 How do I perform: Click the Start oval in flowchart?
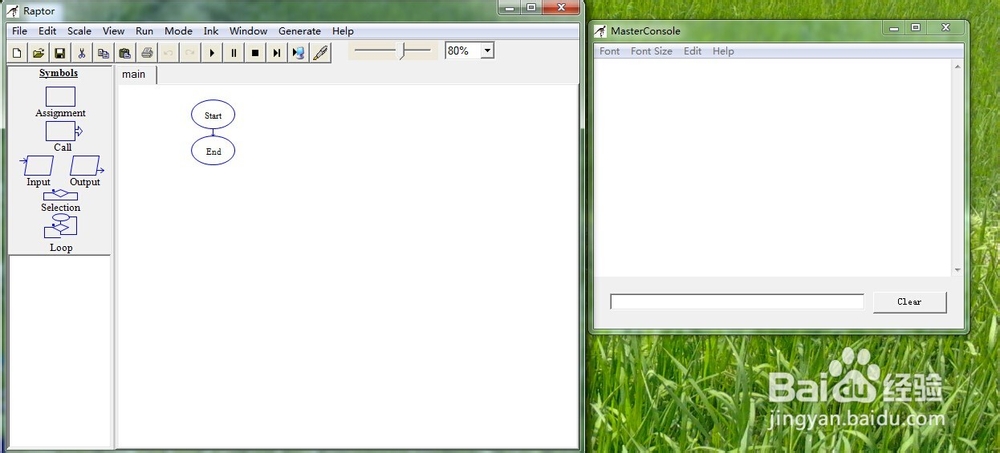click(x=213, y=115)
